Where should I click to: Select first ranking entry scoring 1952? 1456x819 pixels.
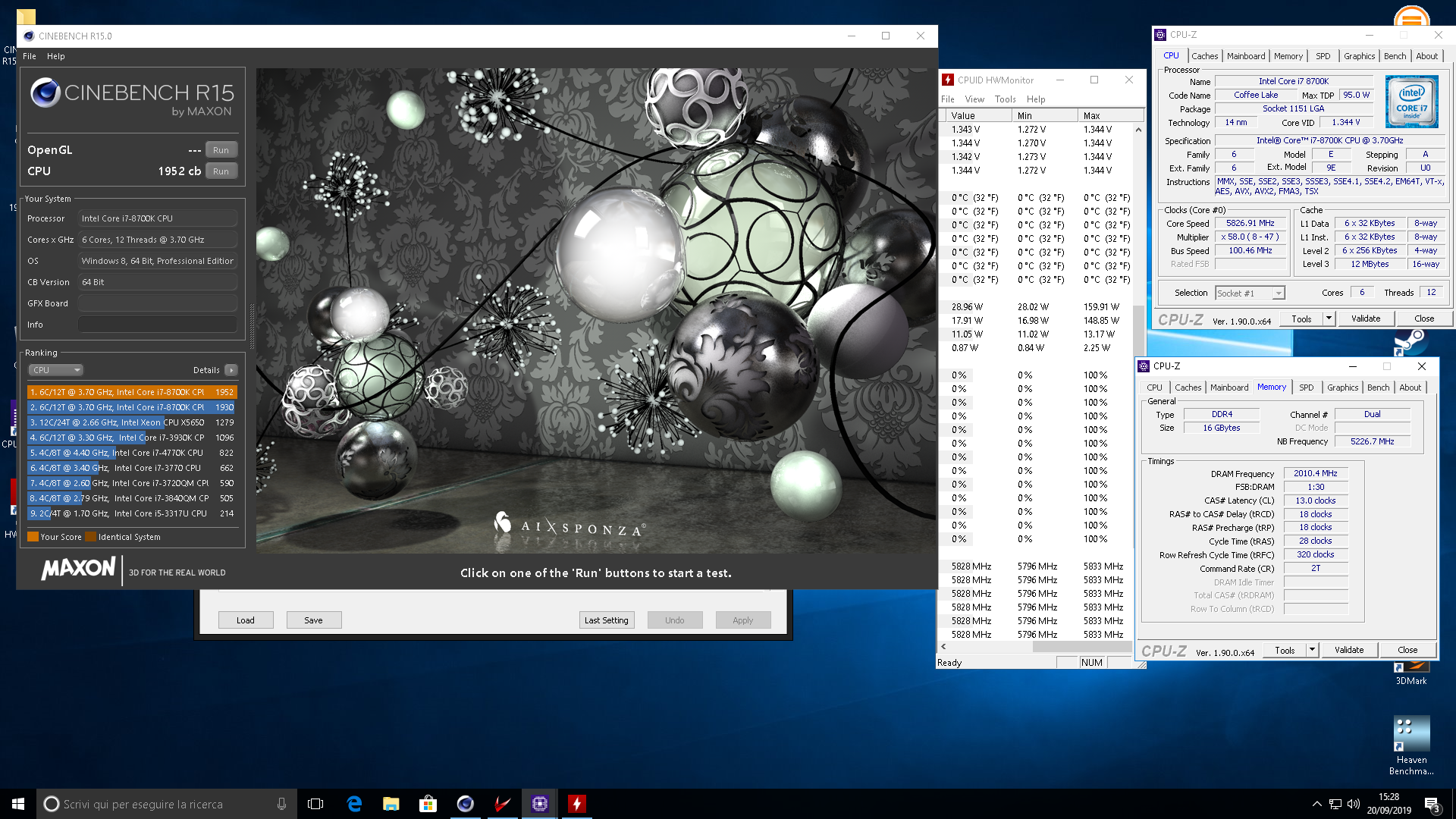133,392
